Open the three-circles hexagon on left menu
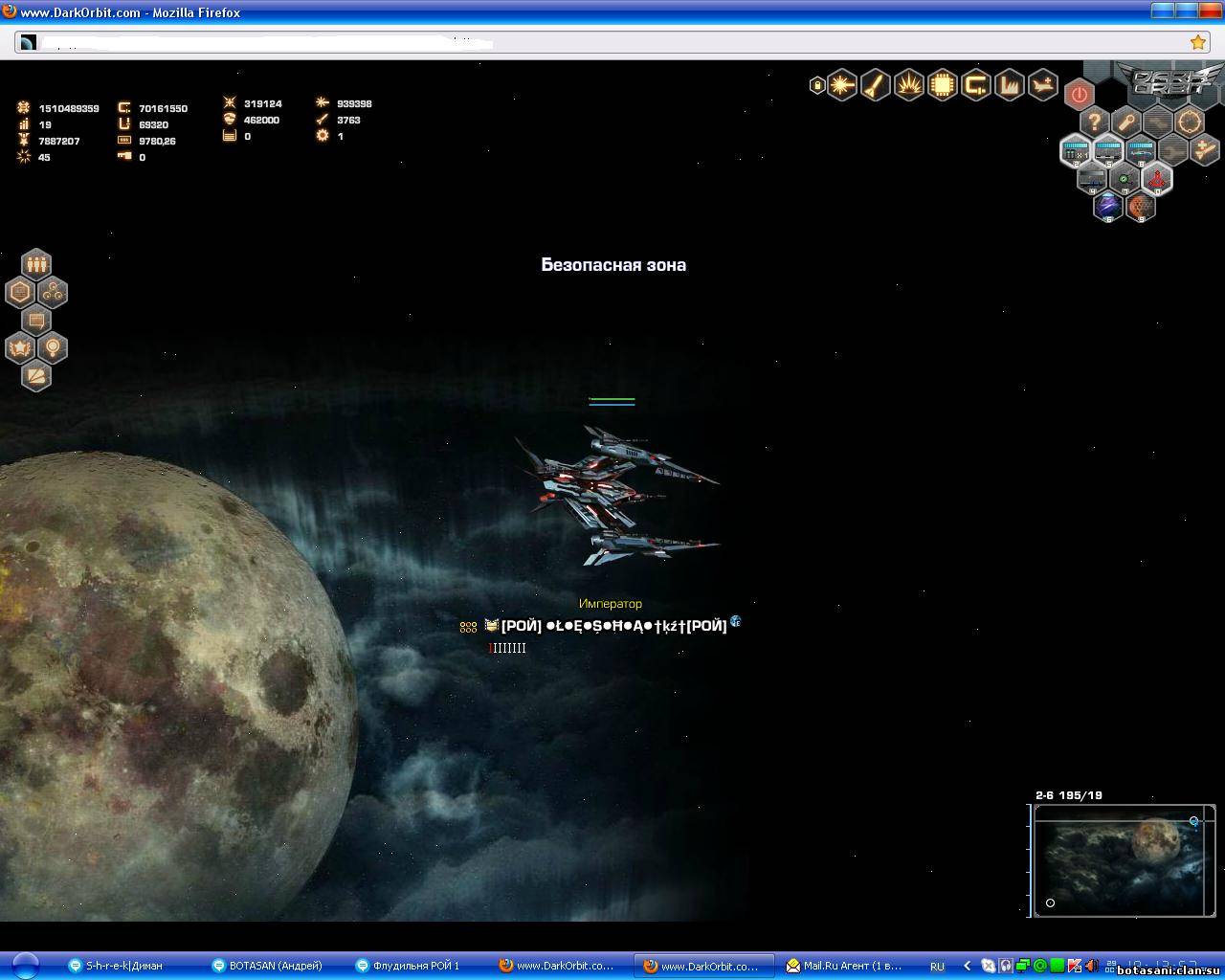Viewport: 1225px width, 980px height. (53, 291)
